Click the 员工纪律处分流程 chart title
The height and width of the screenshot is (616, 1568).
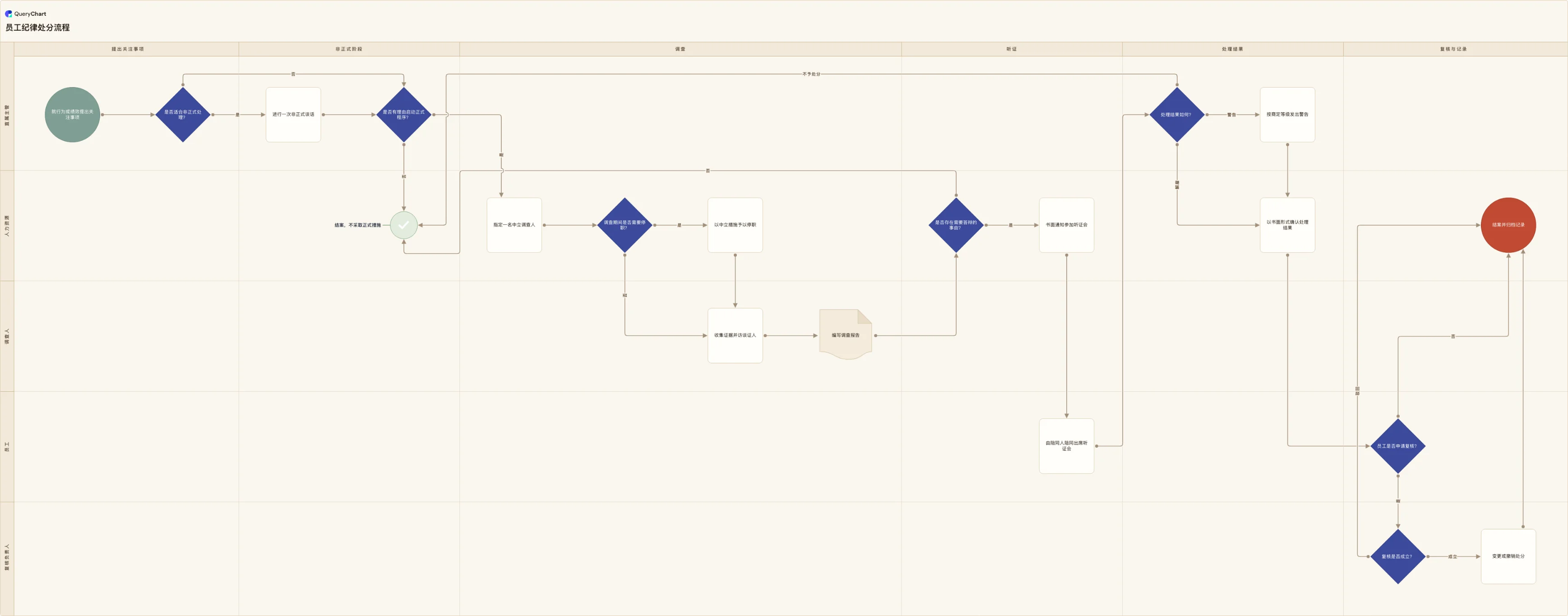click(38, 28)
